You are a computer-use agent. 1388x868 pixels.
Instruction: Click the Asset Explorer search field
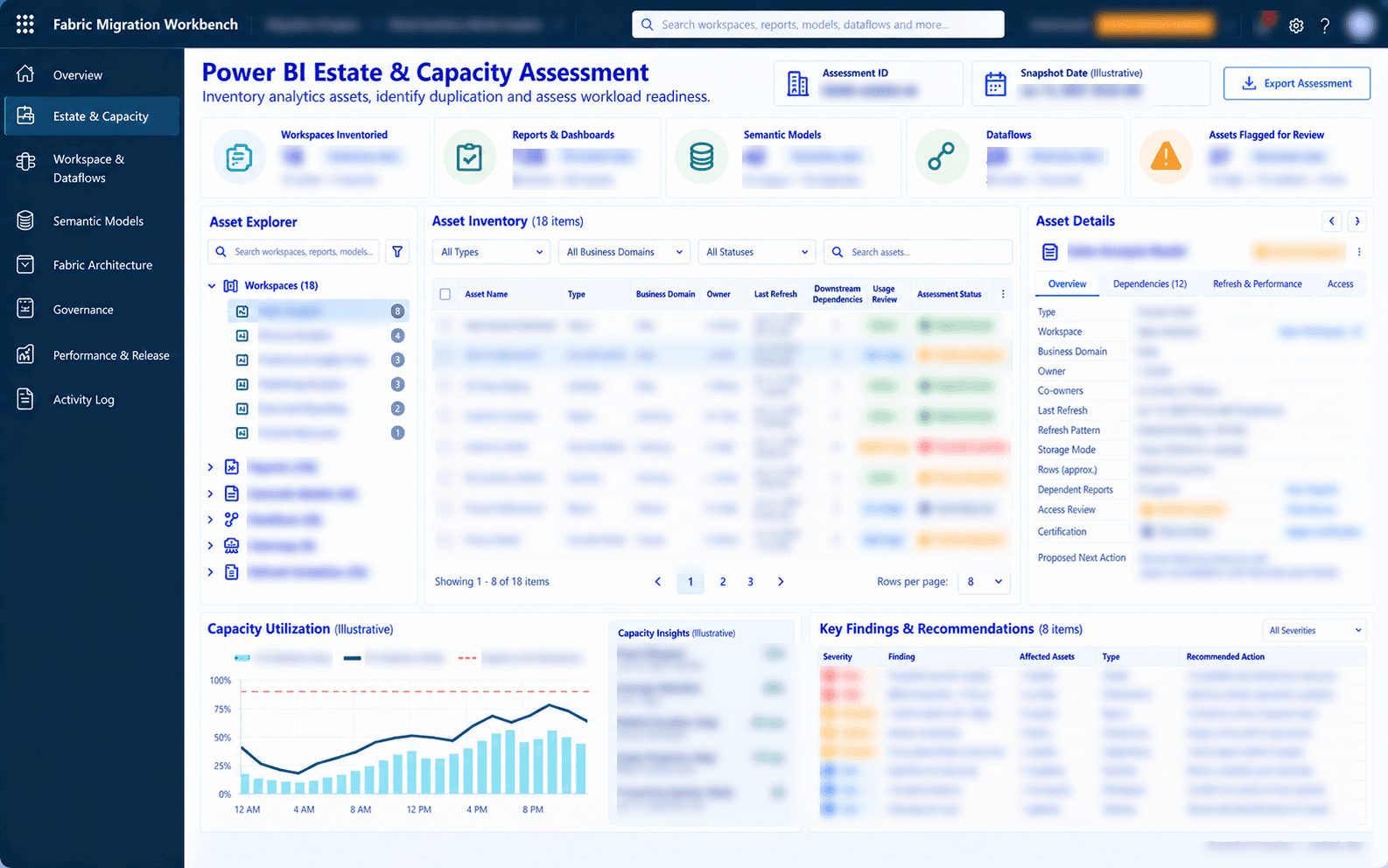tap(294, 252)
